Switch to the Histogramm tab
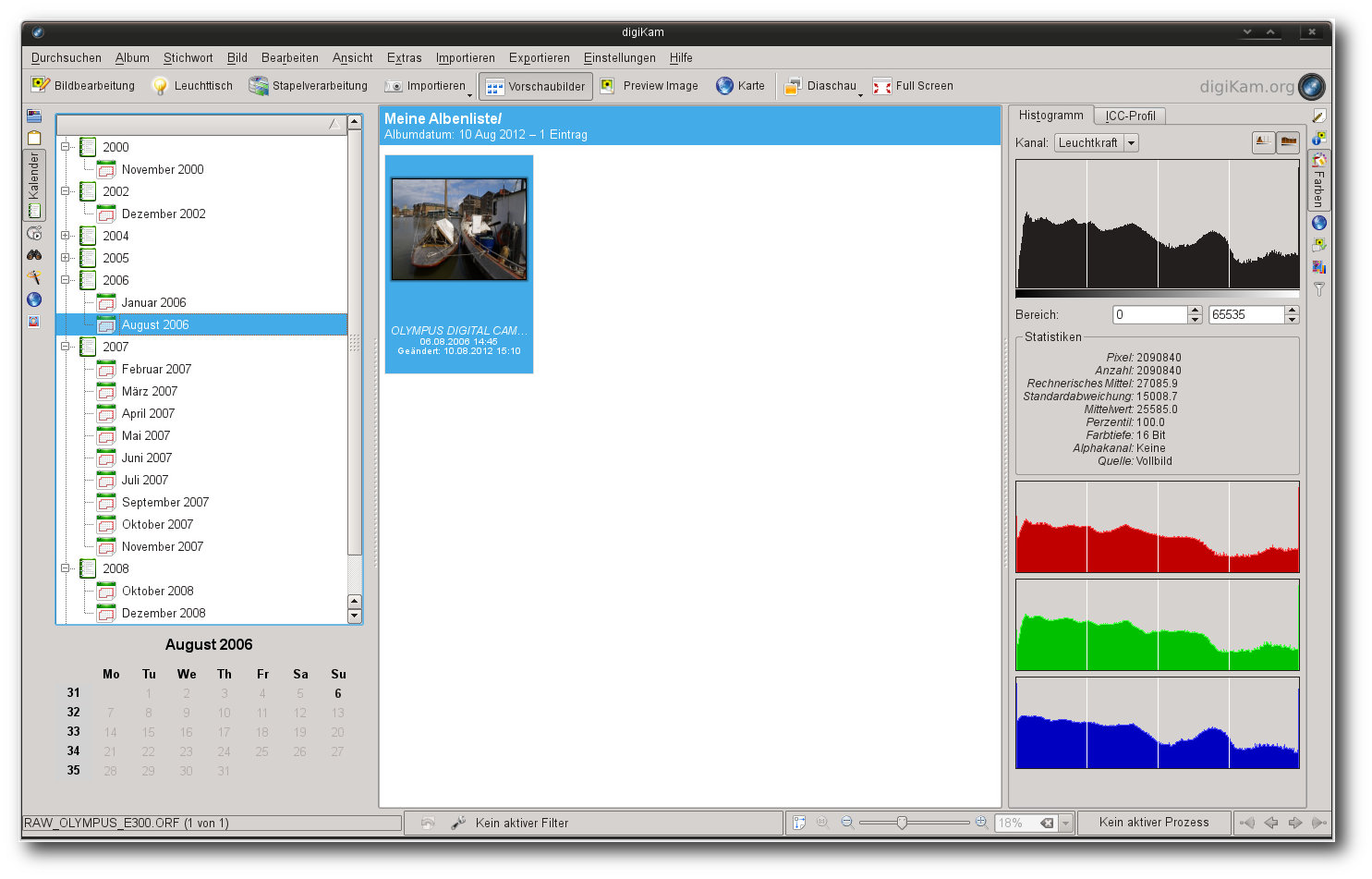This screenshot has height=879, width=1372. point(1051,116)
